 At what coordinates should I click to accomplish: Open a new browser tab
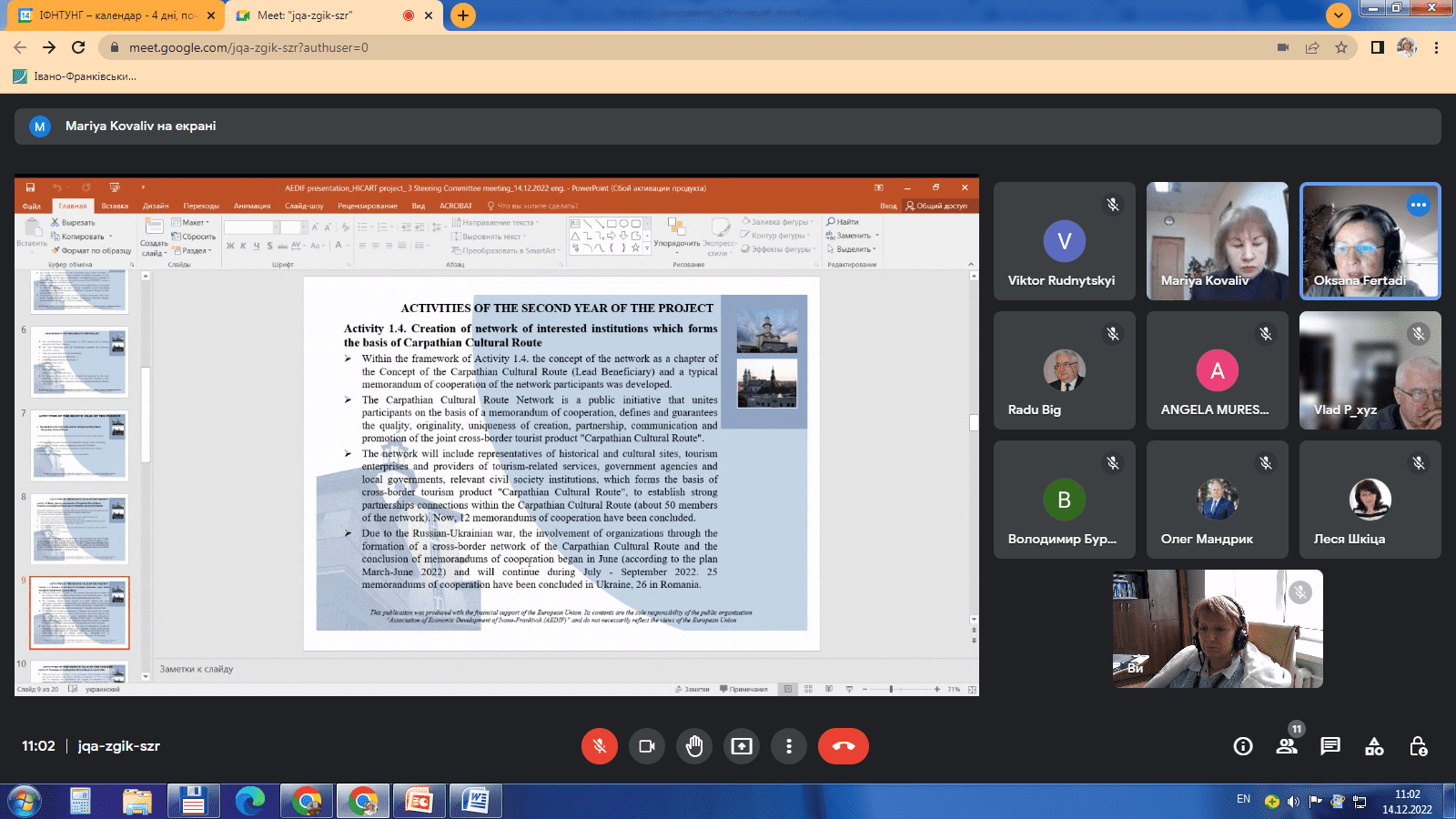coord(463,15)
